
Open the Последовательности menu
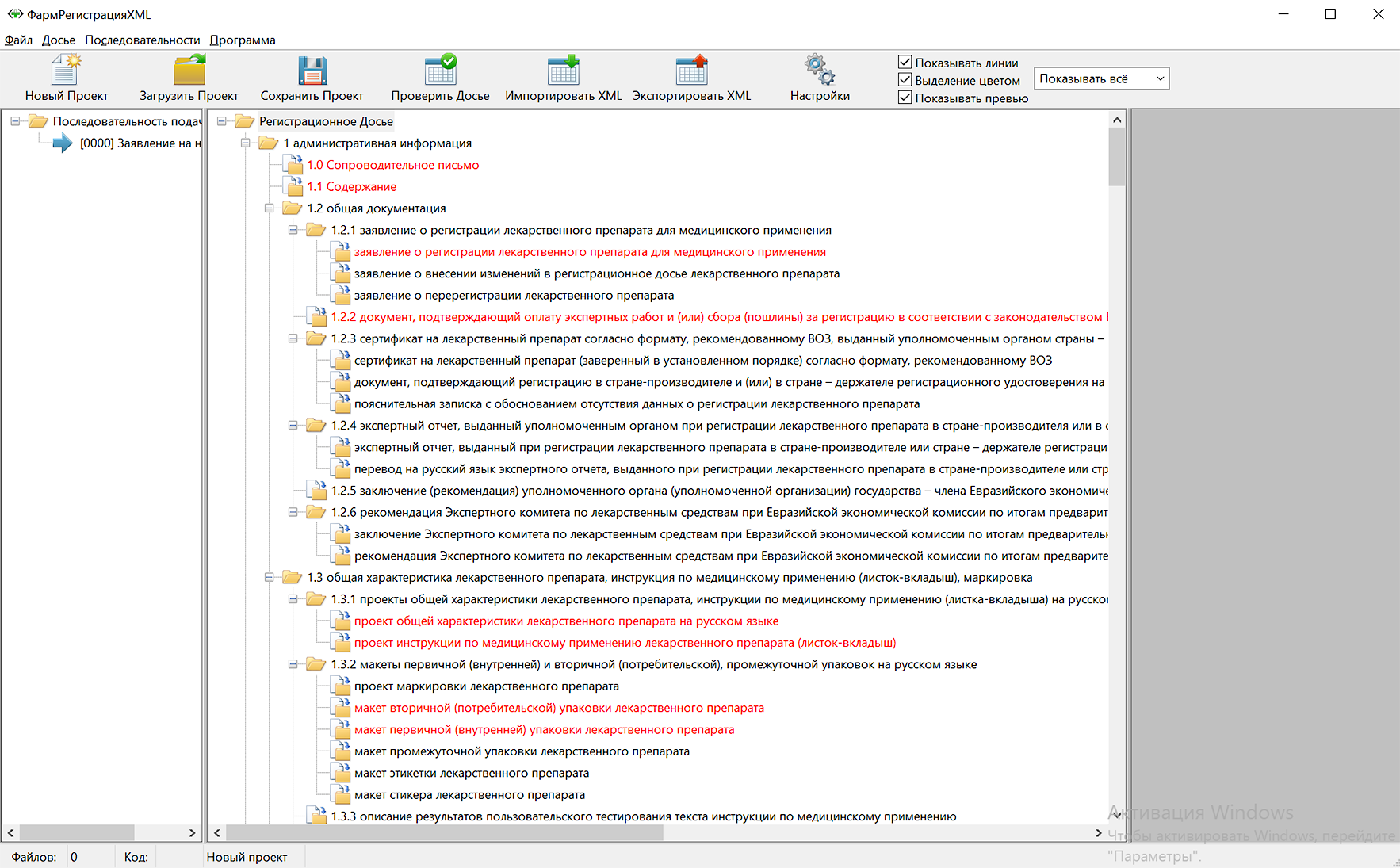[142, 40]
